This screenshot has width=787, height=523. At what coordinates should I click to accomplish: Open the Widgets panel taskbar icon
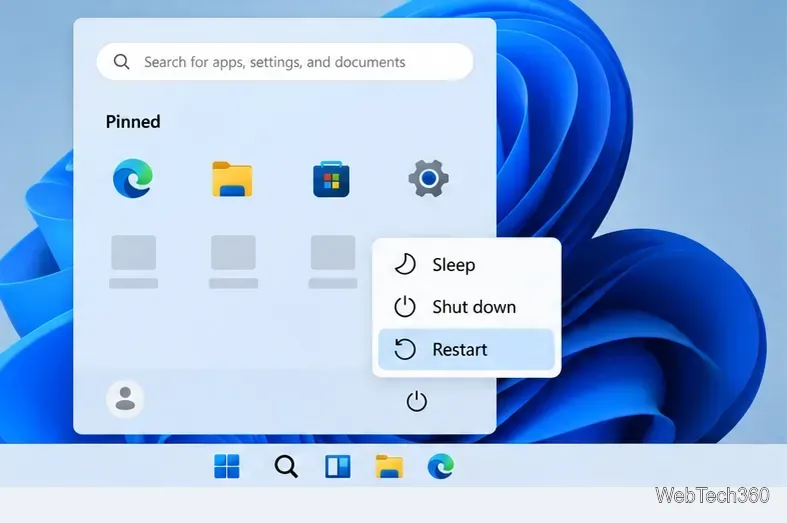point(338,466)
